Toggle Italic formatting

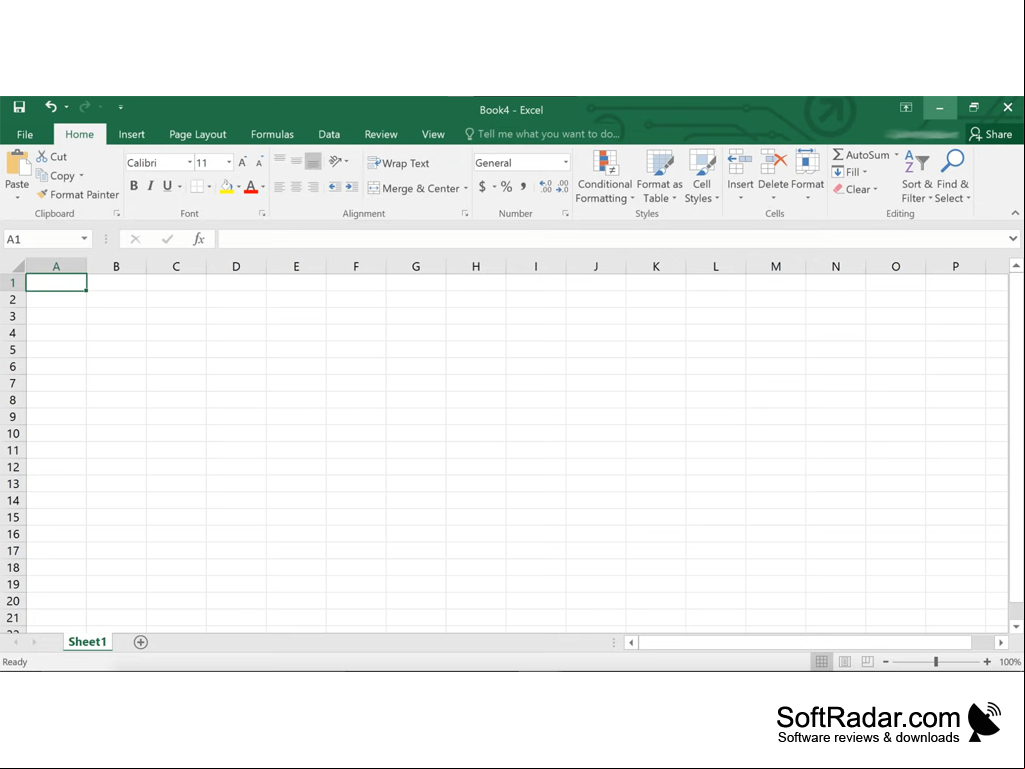click(150, 186)
